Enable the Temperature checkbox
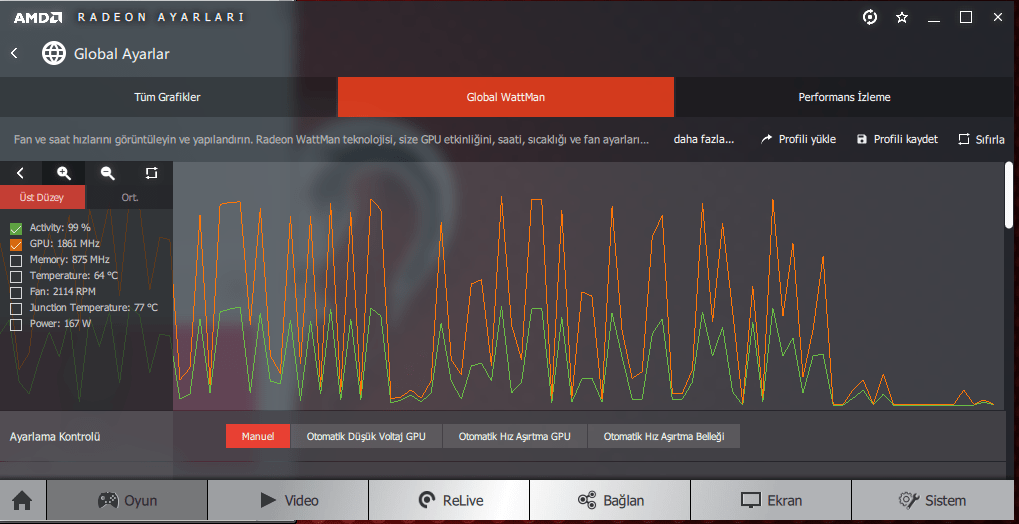1019x524 pixels. point(16,277)
